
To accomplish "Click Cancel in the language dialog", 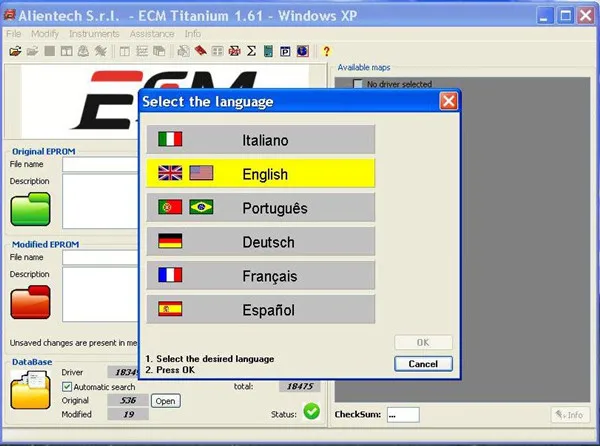I will tap(423, 364).
